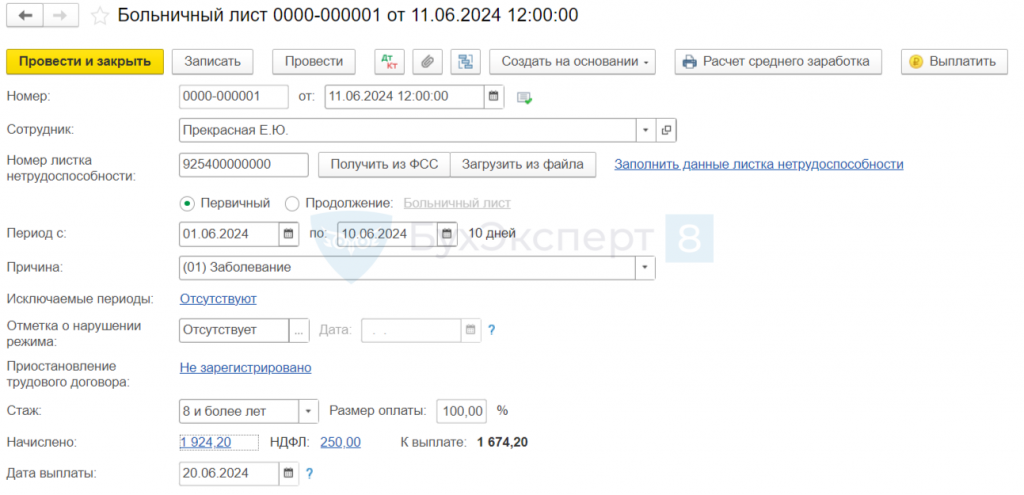Image resolution: width=1024 pixels, height=495 pixels.
Task: Add document to favorites star
Action: (100, 16)
